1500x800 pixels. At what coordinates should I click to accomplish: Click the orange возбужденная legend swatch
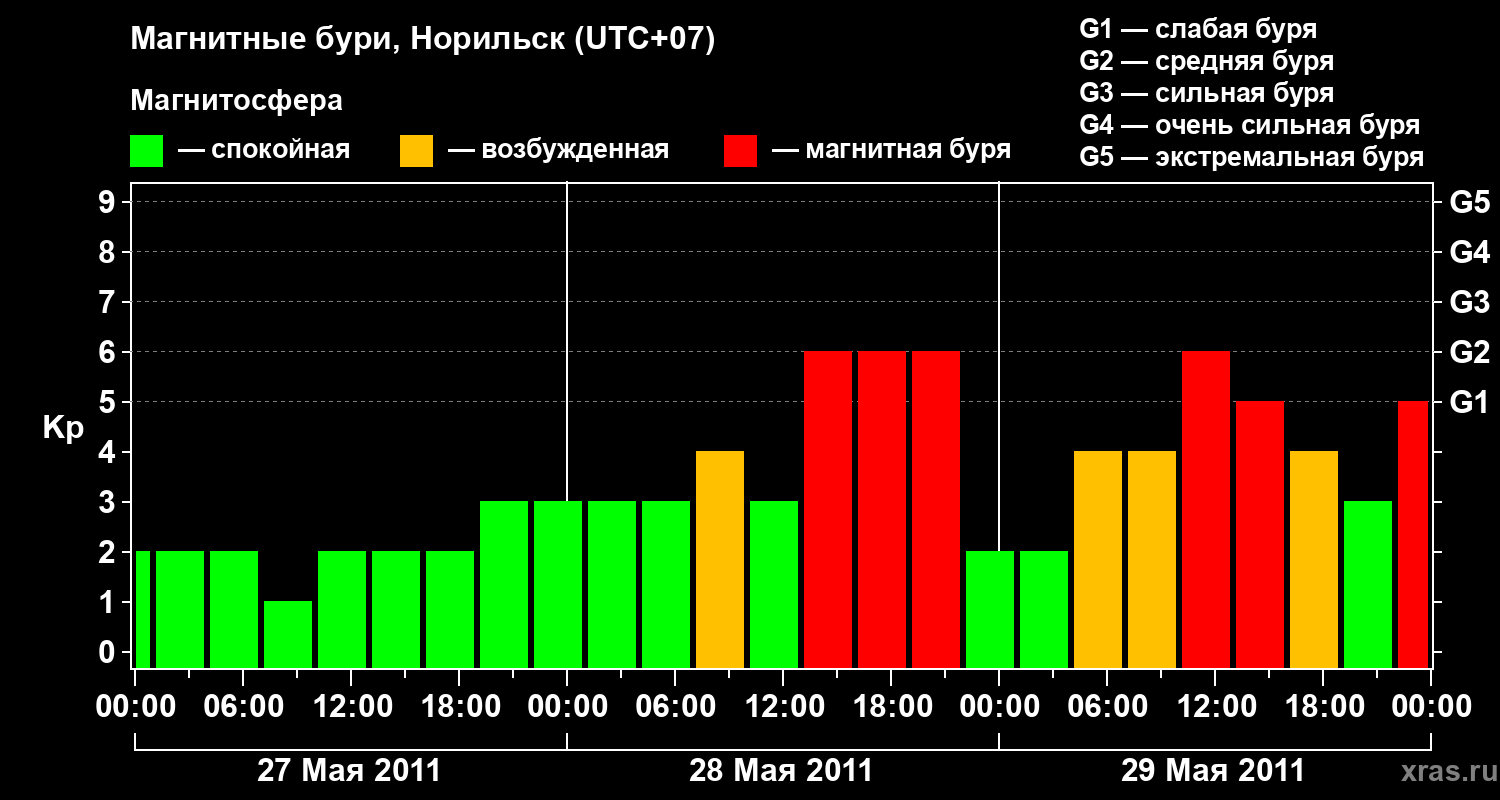click(x=416, y=151)
